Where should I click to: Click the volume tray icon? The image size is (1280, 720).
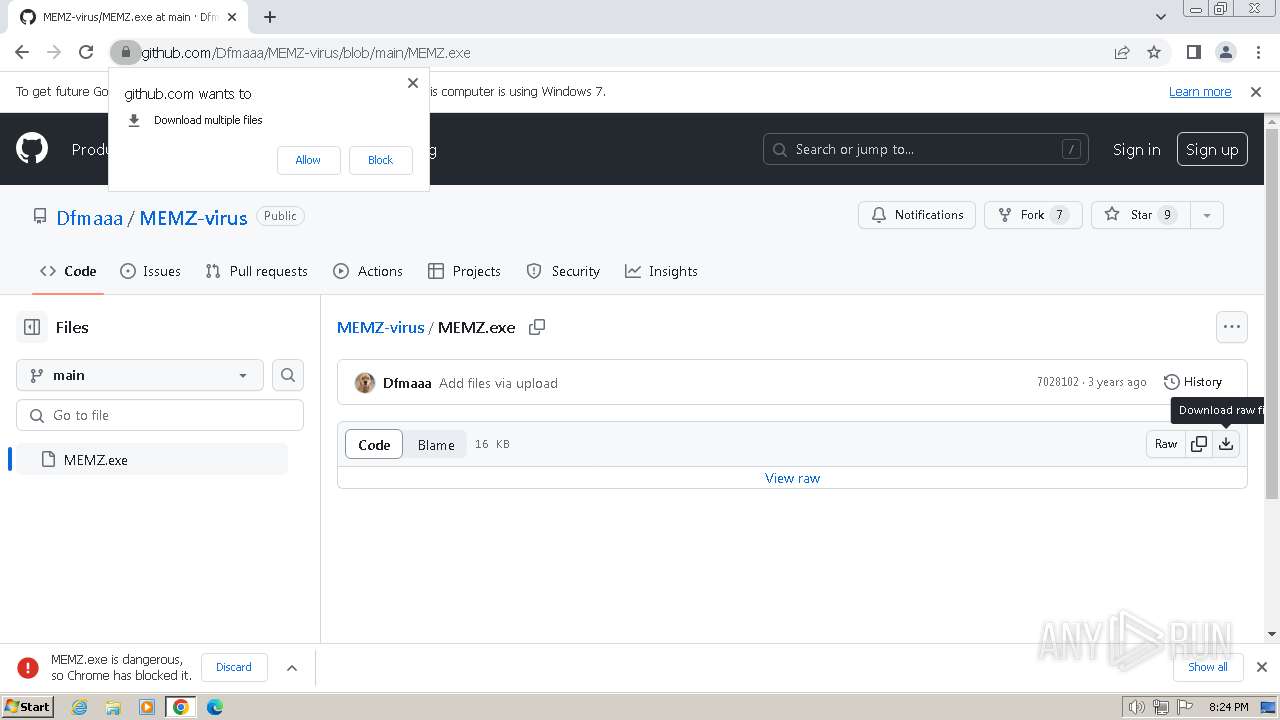1137,707
